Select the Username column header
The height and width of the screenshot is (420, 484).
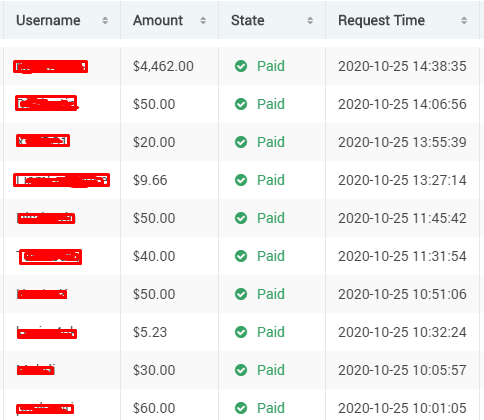pos(48,21)
